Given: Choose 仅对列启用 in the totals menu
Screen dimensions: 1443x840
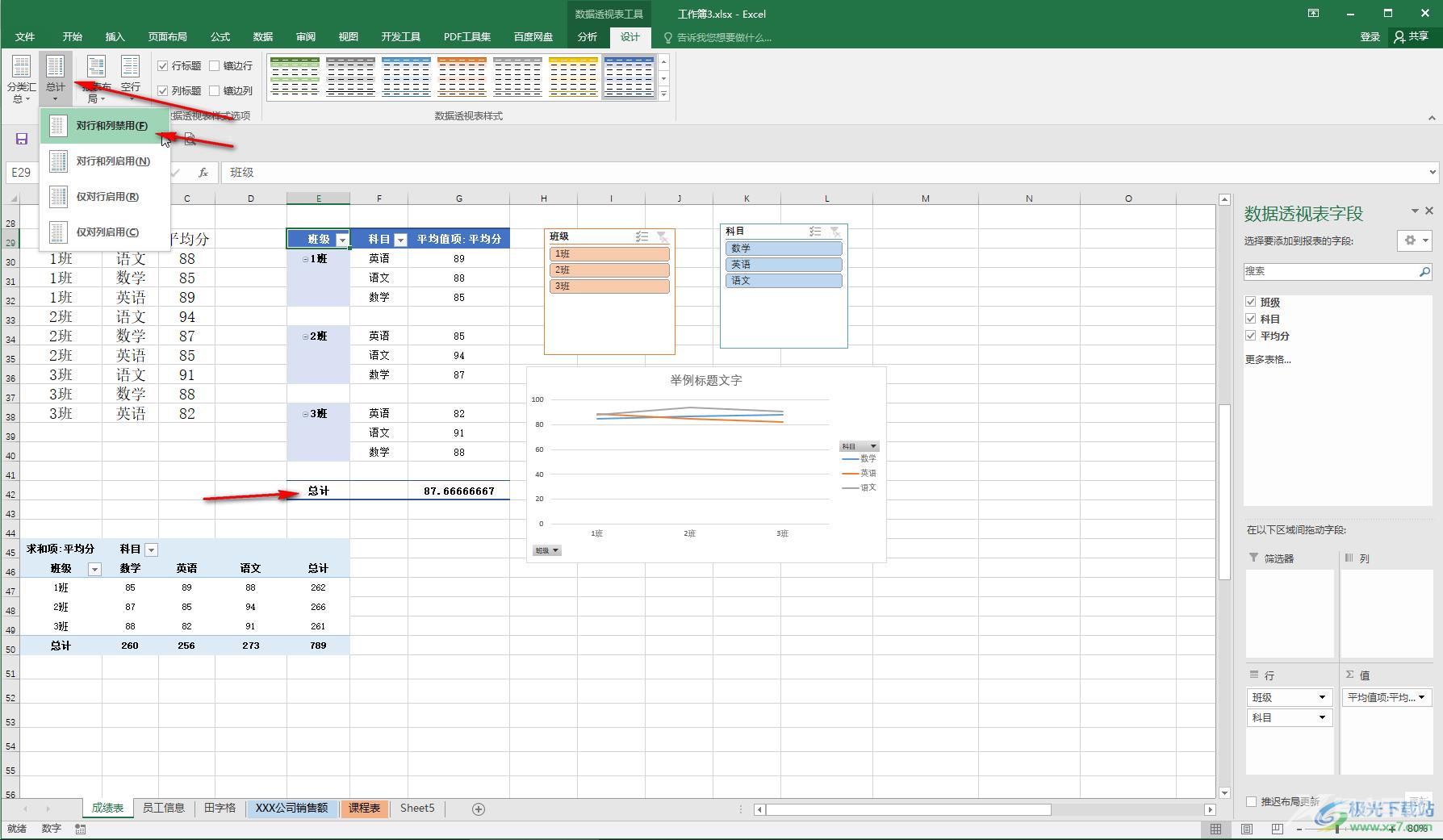Looking at the screenshot, I should coord(105,232).
